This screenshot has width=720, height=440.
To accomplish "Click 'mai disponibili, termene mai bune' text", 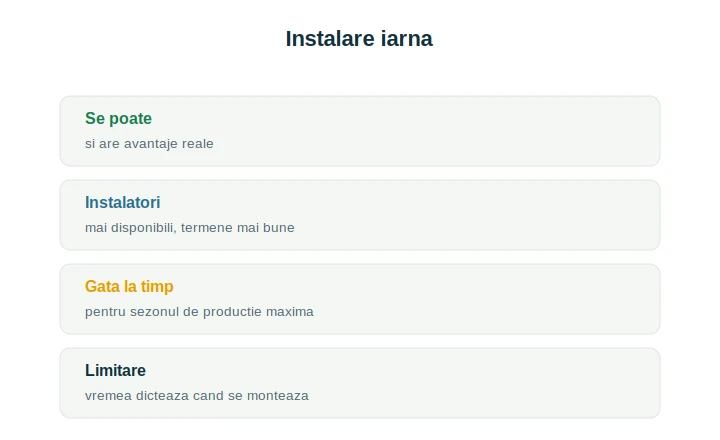I will pos(190,228).
